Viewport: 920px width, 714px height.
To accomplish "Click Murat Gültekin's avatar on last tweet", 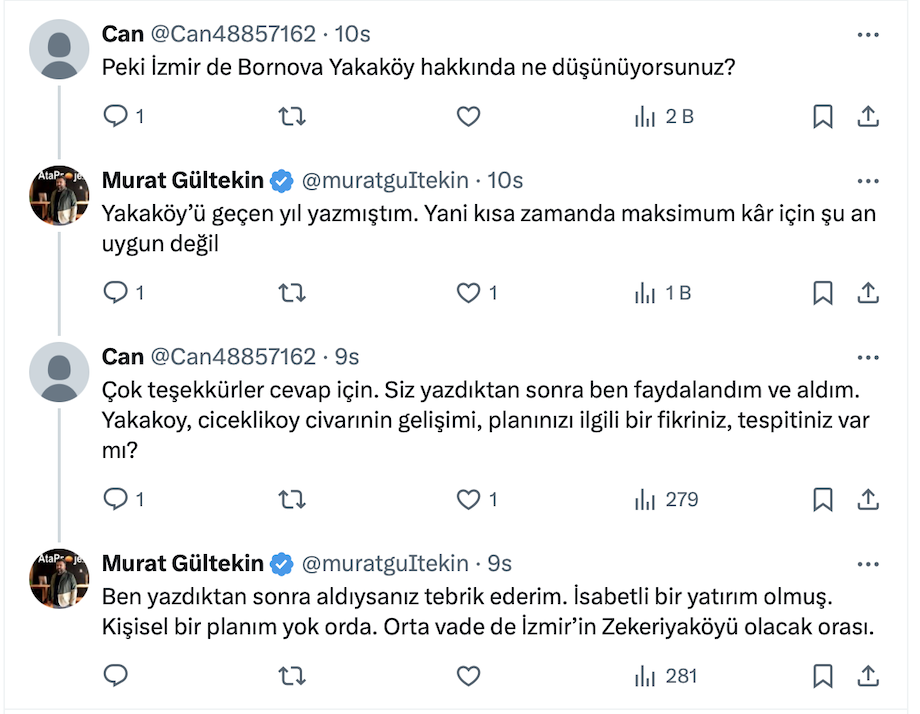I will [60, 578].
